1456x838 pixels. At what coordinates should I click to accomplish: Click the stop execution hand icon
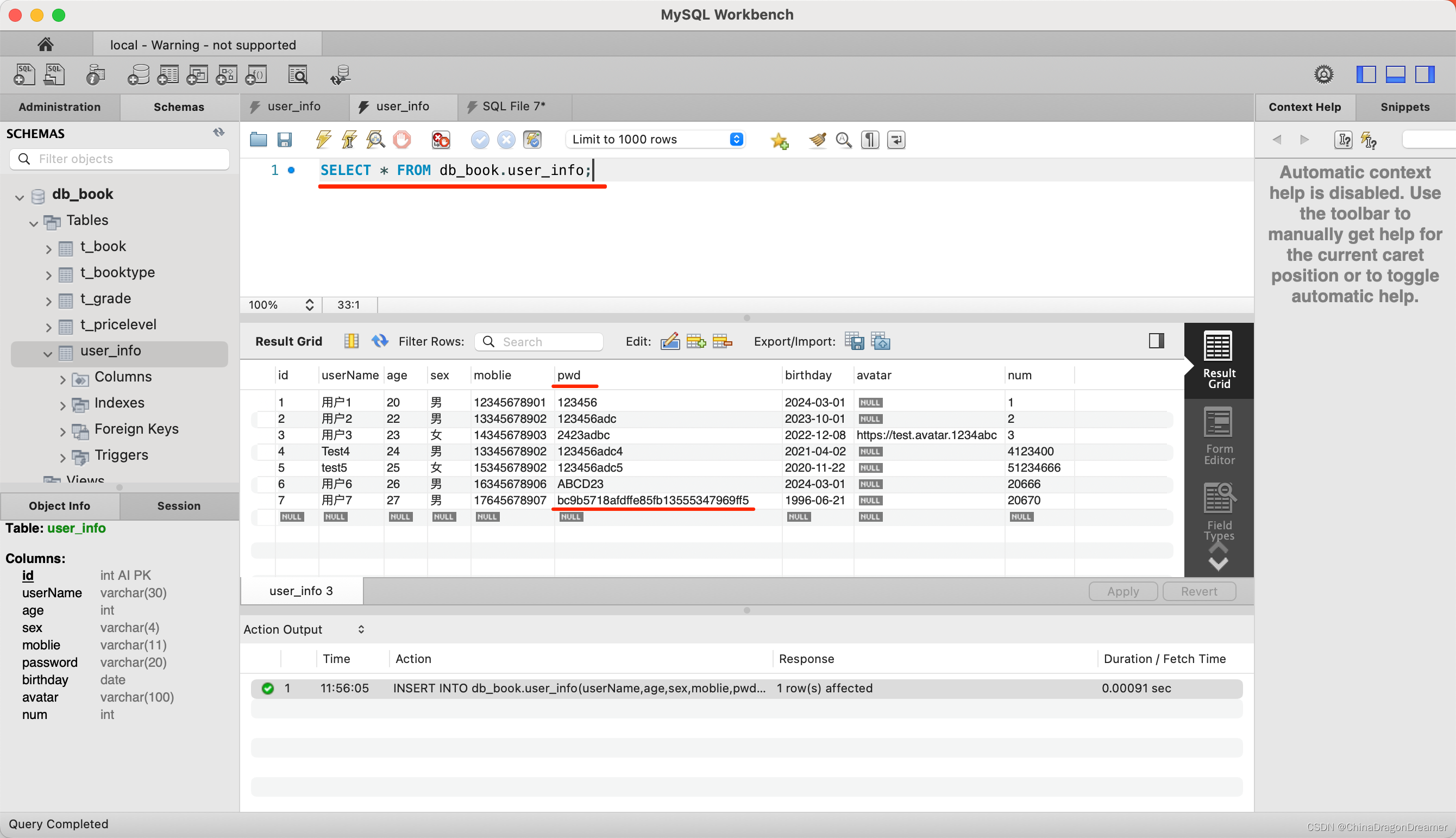point(401,140)
